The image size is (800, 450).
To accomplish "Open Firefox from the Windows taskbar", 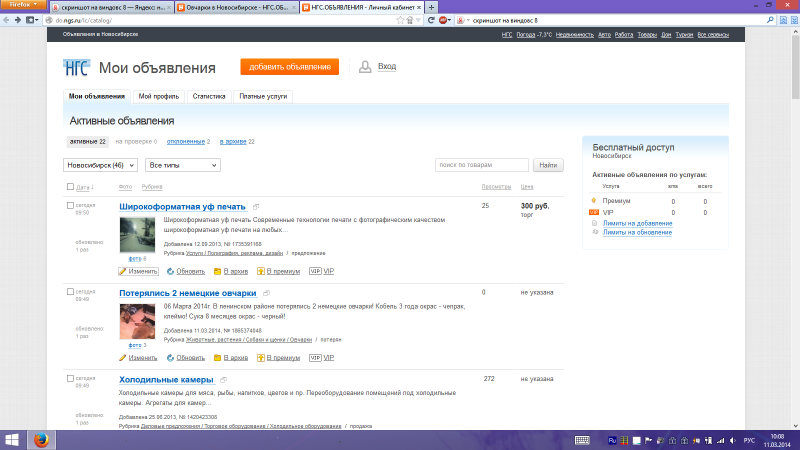I will (67, 440).
